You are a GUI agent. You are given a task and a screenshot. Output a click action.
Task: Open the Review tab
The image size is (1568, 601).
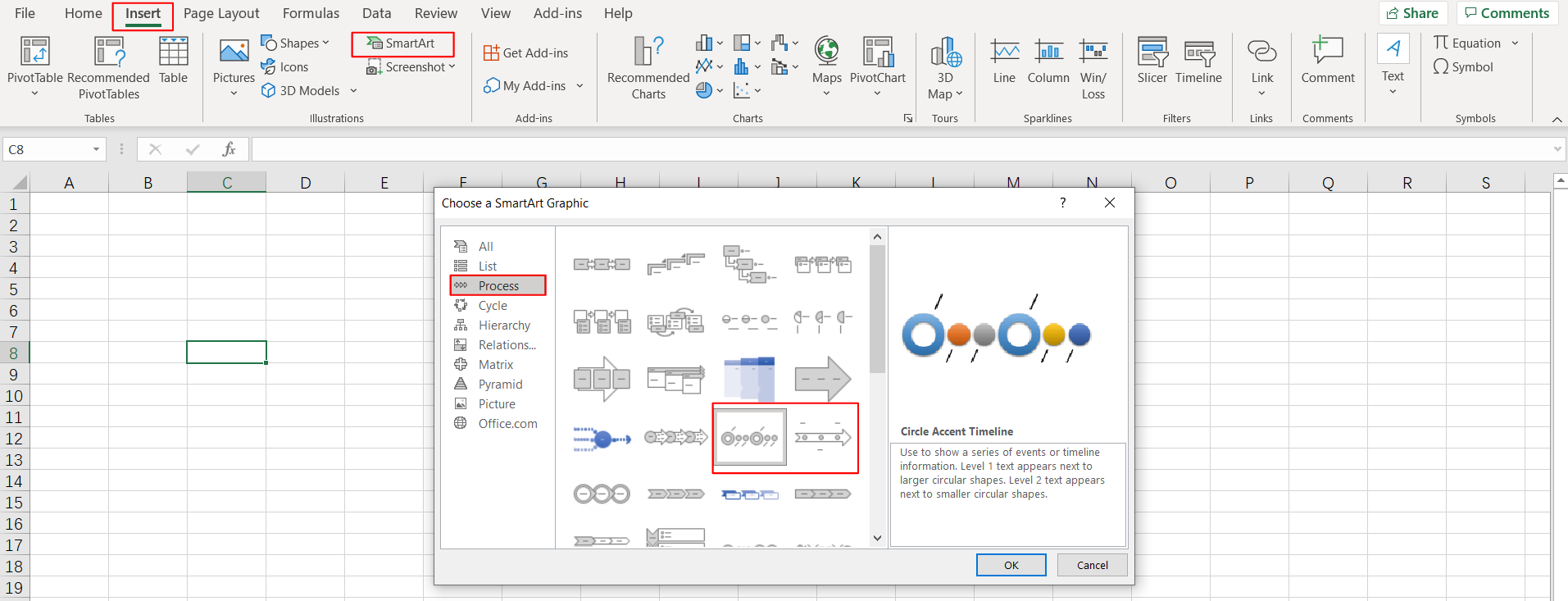point(436,13)
